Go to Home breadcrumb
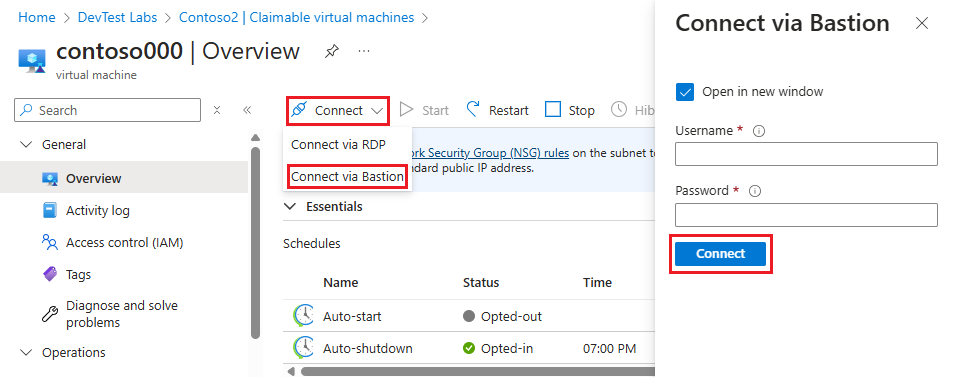This screenshot has width=953, height=377. (36, 18)
